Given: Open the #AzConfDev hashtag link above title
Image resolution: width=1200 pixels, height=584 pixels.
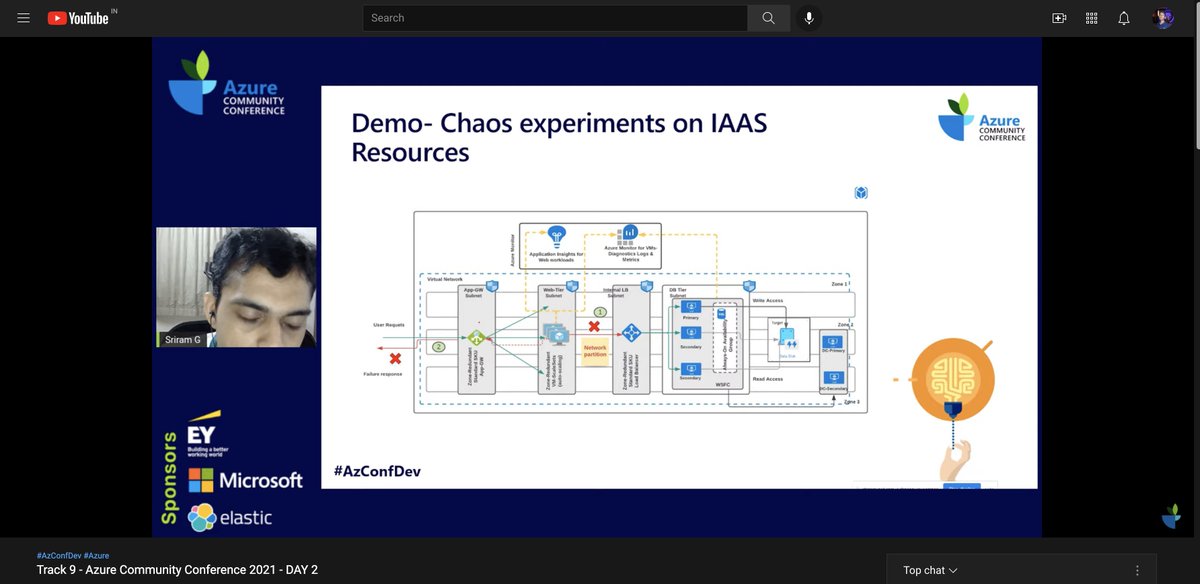Looking at the screenshot, I should (58, 555).
